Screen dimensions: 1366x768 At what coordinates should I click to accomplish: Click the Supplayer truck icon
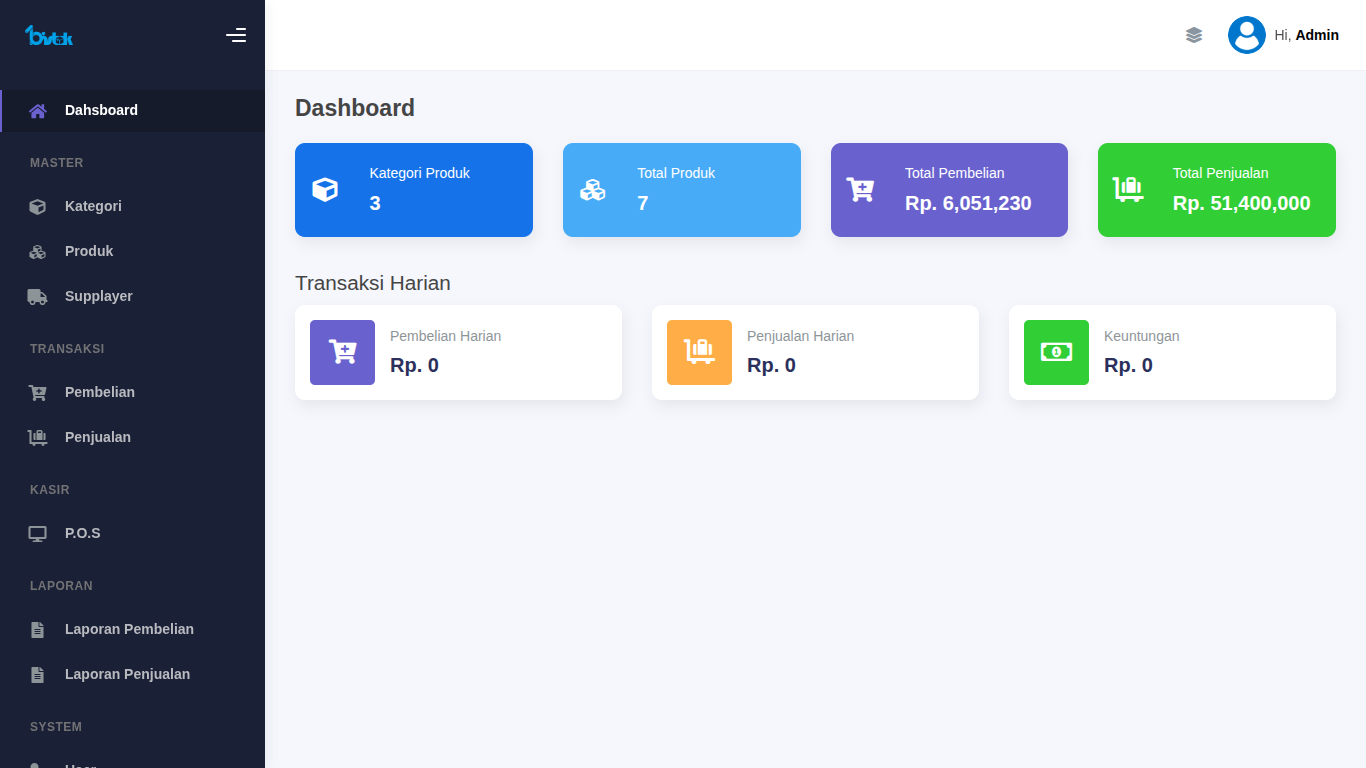pyautogui.click(x=37, y=296)
